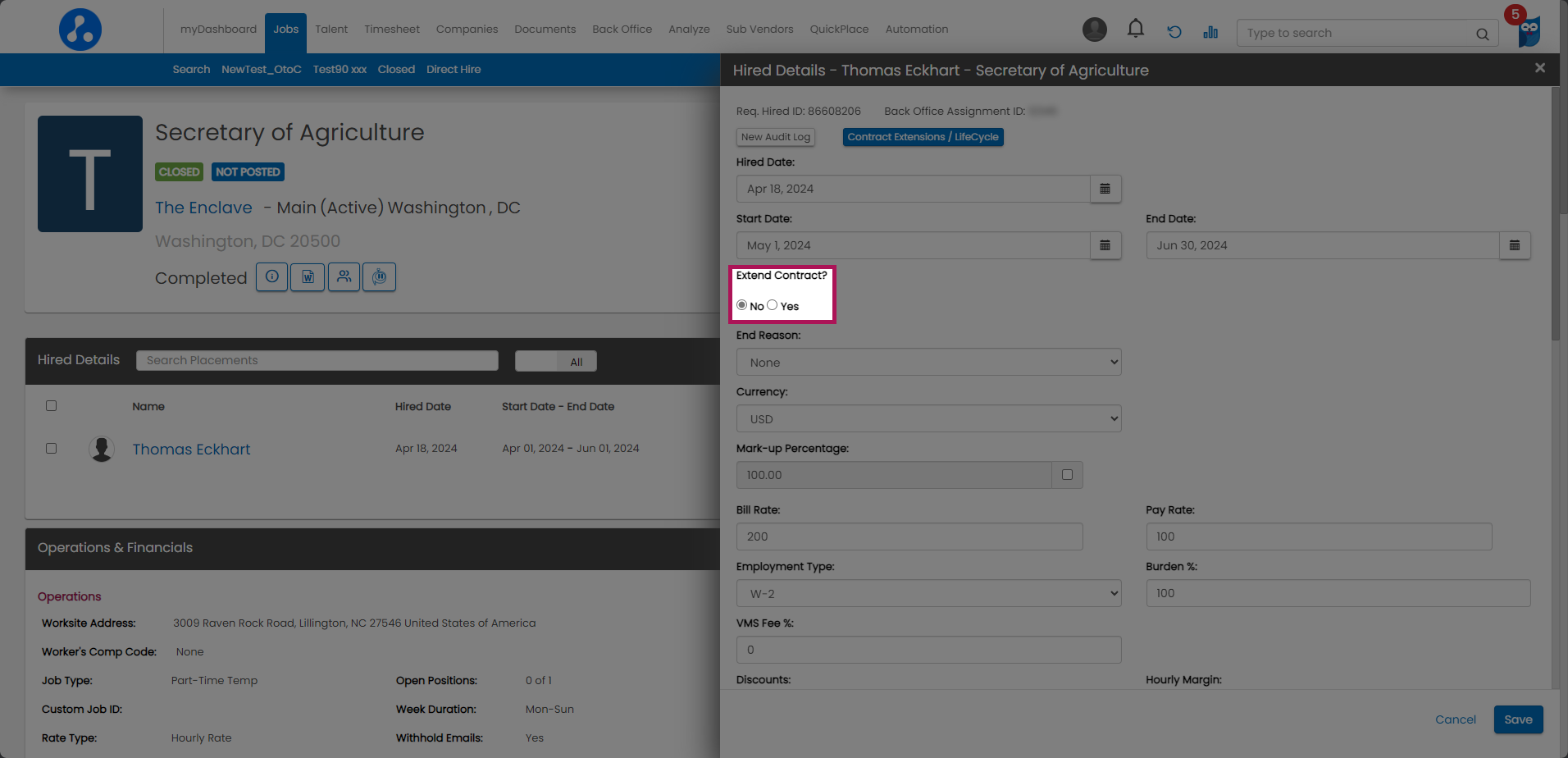Save the hired details
Viewport: 1568px width, 758px height.
coord(1517,719)
